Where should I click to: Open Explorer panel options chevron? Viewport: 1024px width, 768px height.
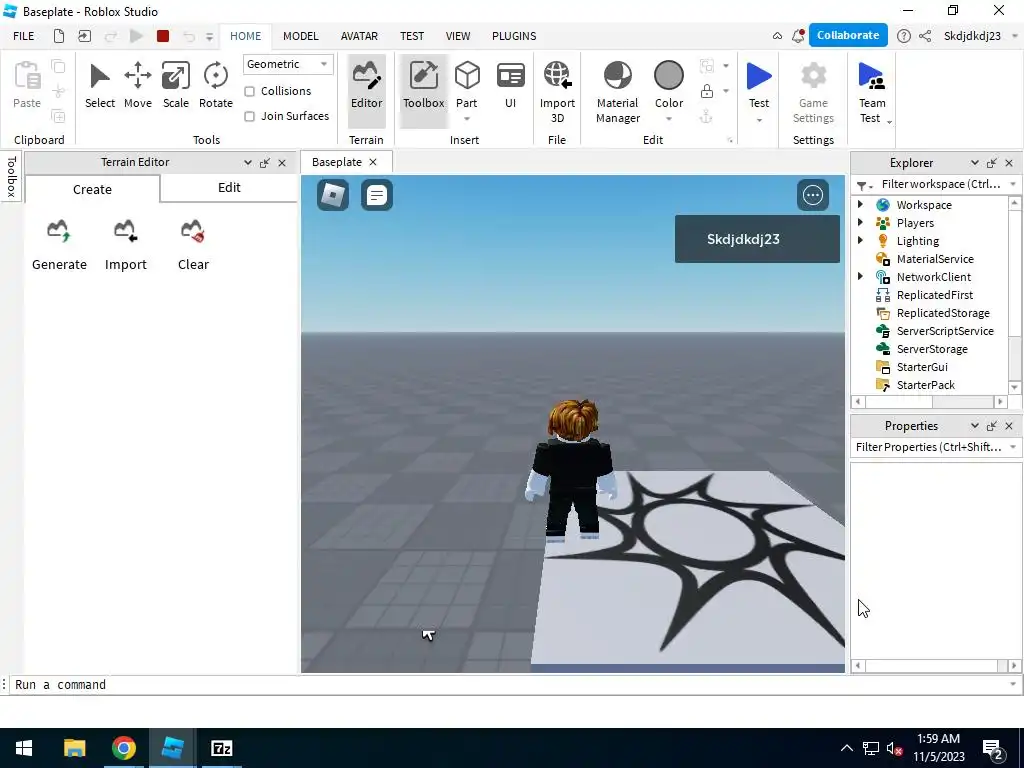974,163
